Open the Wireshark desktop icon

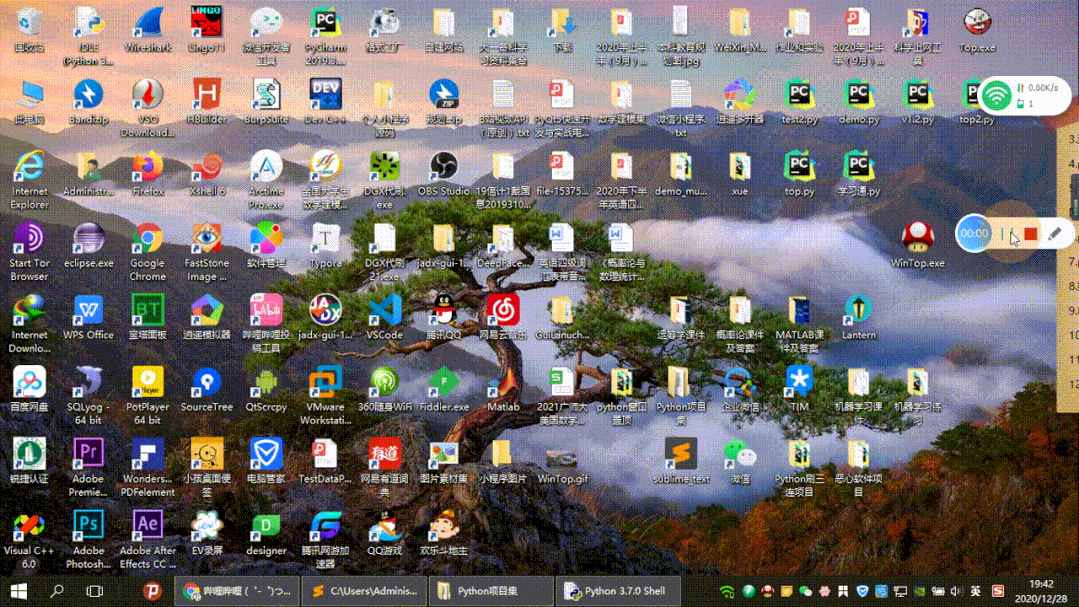pyautogui.click(x=148, y=30)
